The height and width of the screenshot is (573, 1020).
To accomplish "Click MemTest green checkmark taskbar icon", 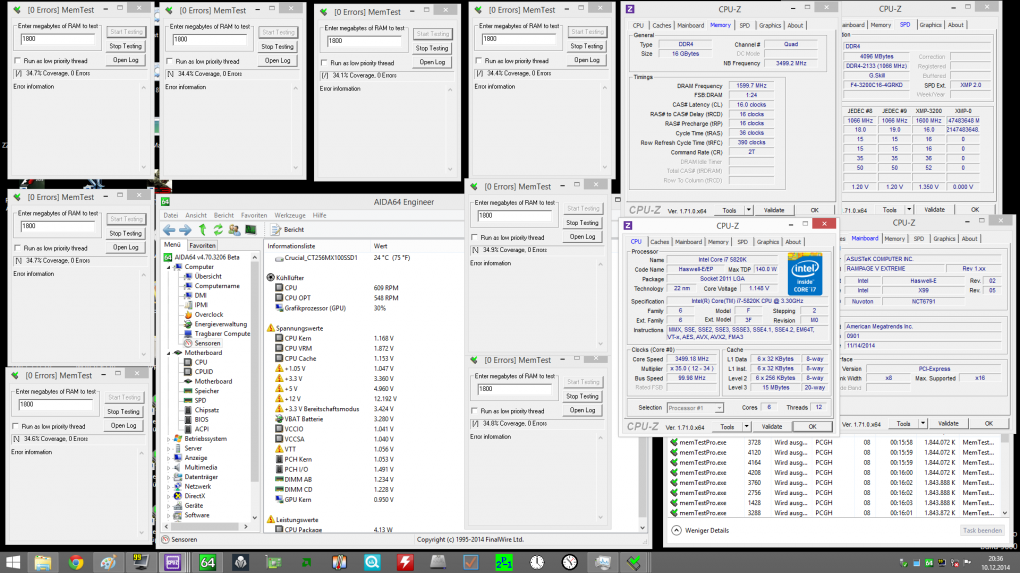I will point(634,562).
